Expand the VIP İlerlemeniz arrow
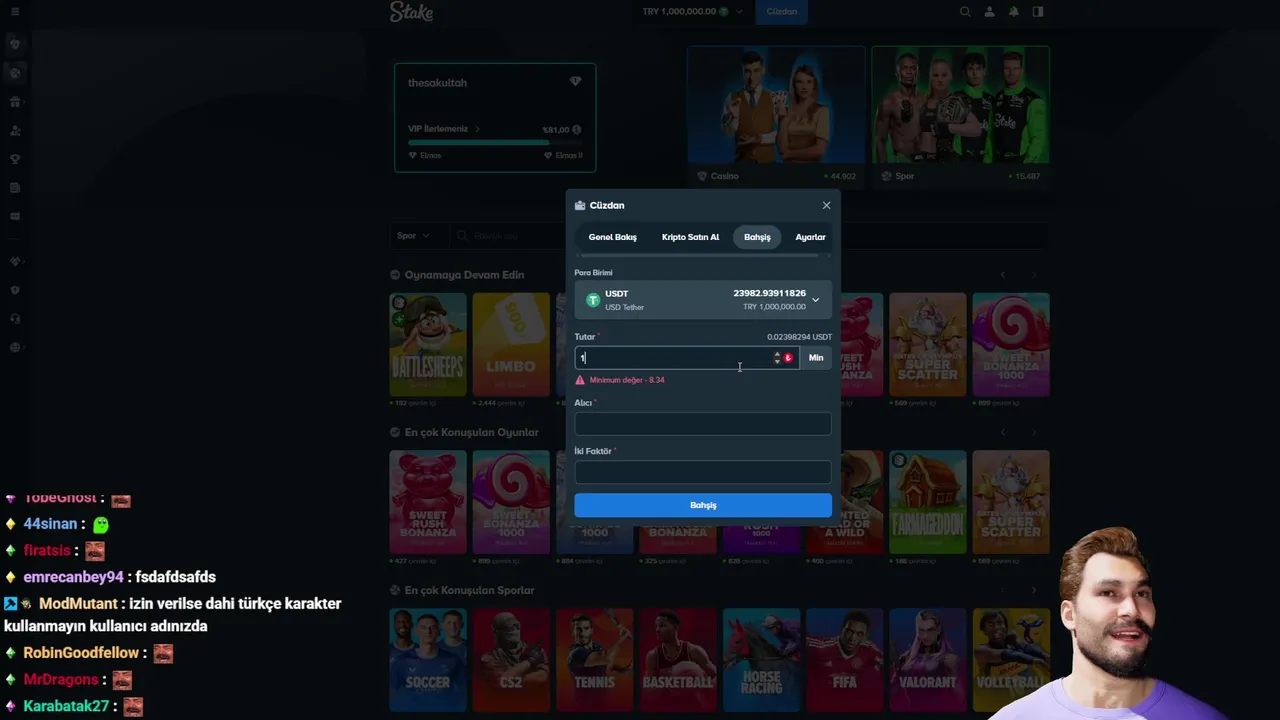1280x720 pixels. click(x=477, y=129)
